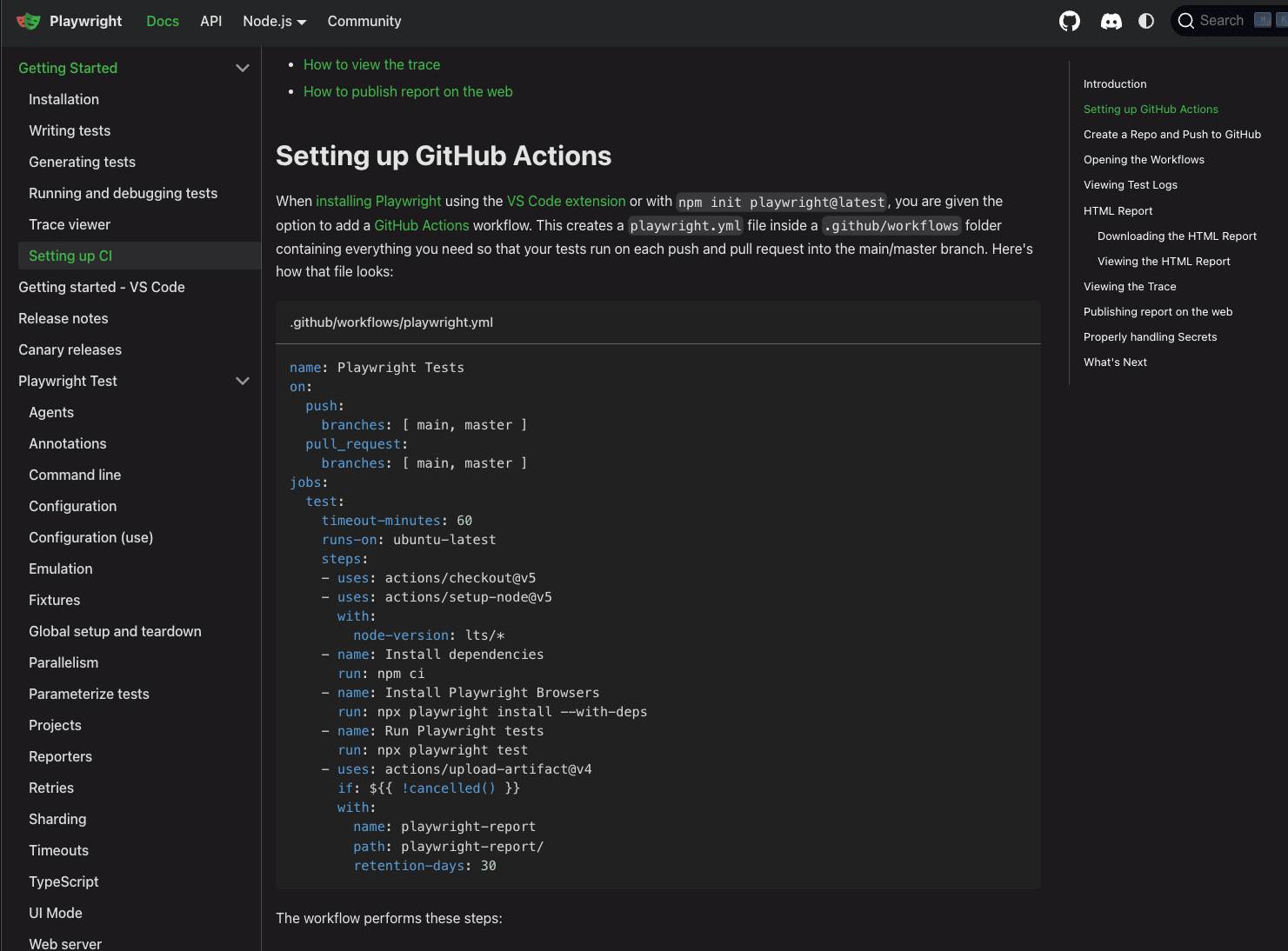
Task: Collapse the Playwright Test section chevron
Action: [243, 381]
